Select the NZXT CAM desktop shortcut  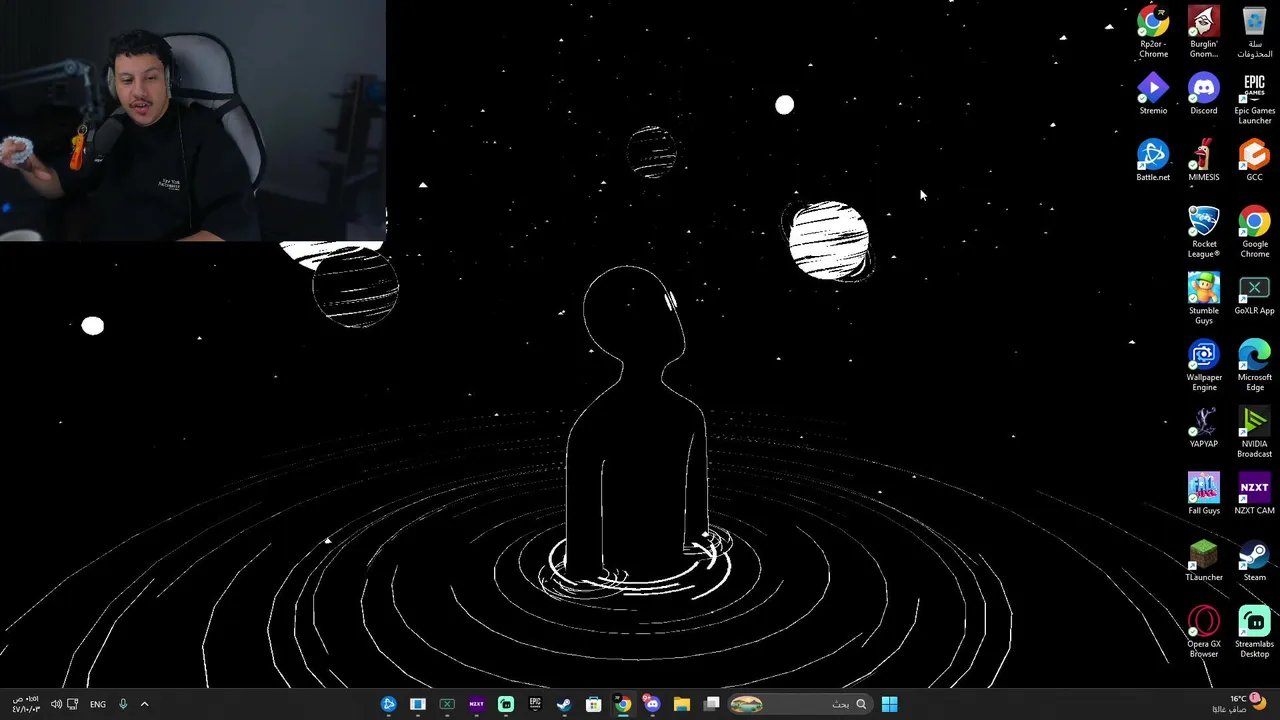coord(1254,494)
